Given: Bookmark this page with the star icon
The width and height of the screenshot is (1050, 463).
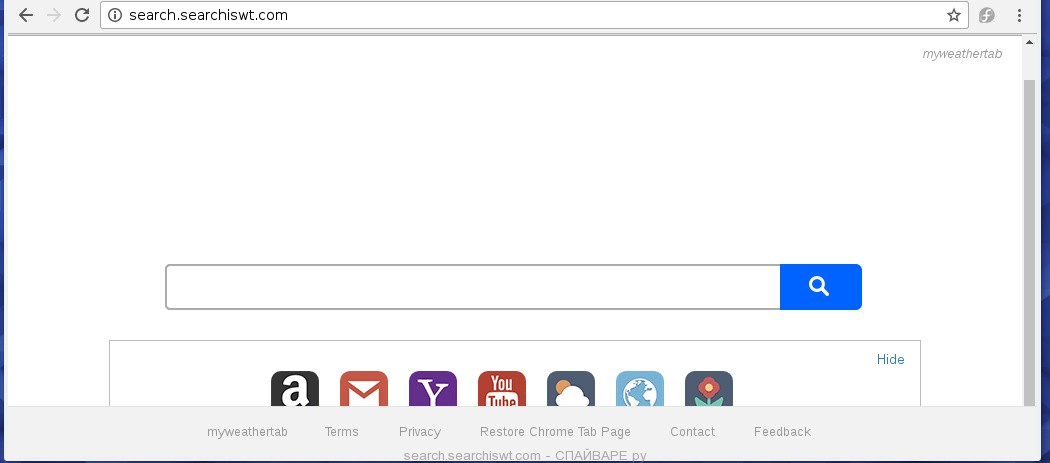Looking at the screenshot, I should 954,15.
